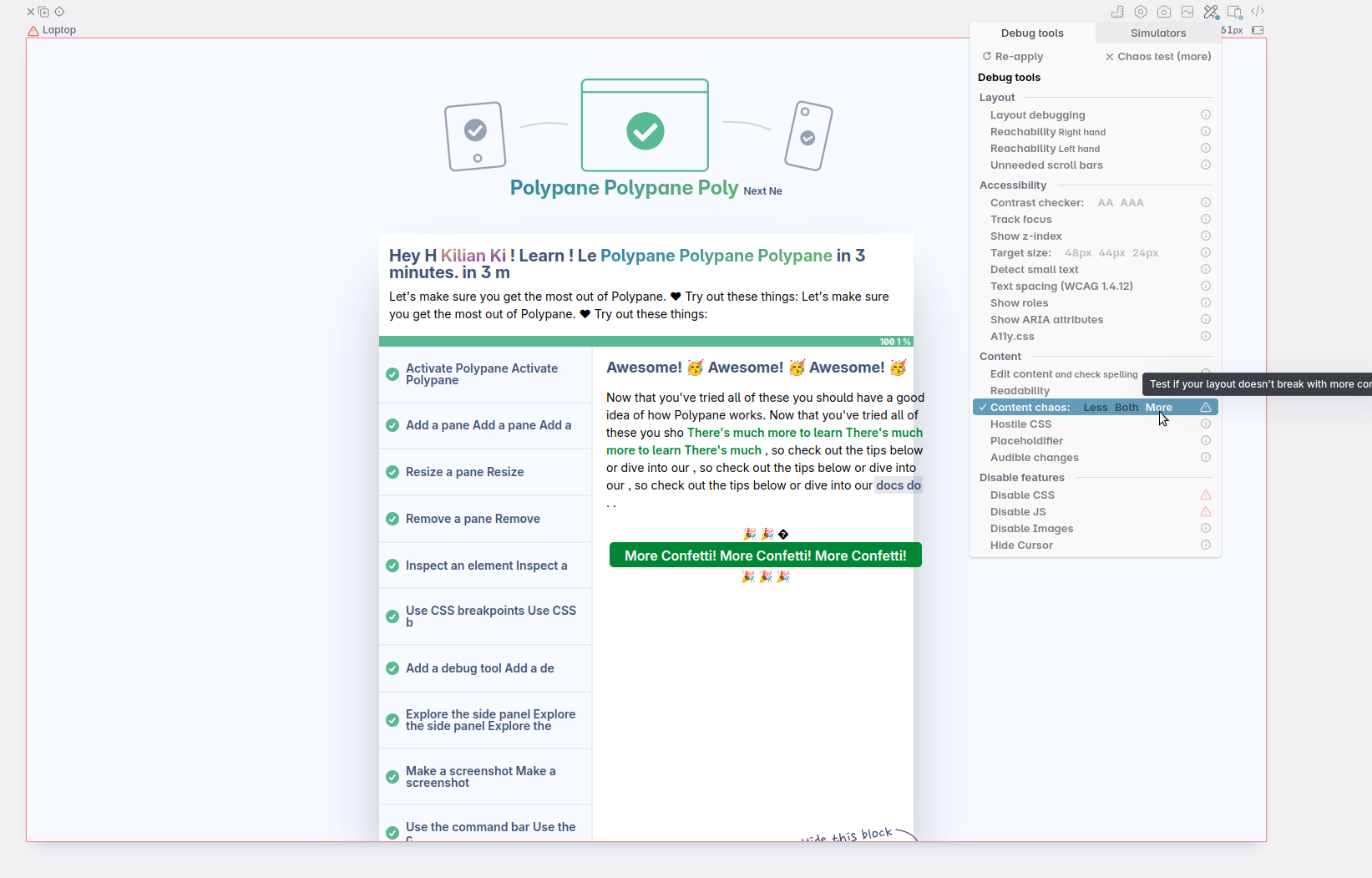Viewport: 1372px width, 878px height.
Task: Show info for Text spacing
Action: (1206, 286)
